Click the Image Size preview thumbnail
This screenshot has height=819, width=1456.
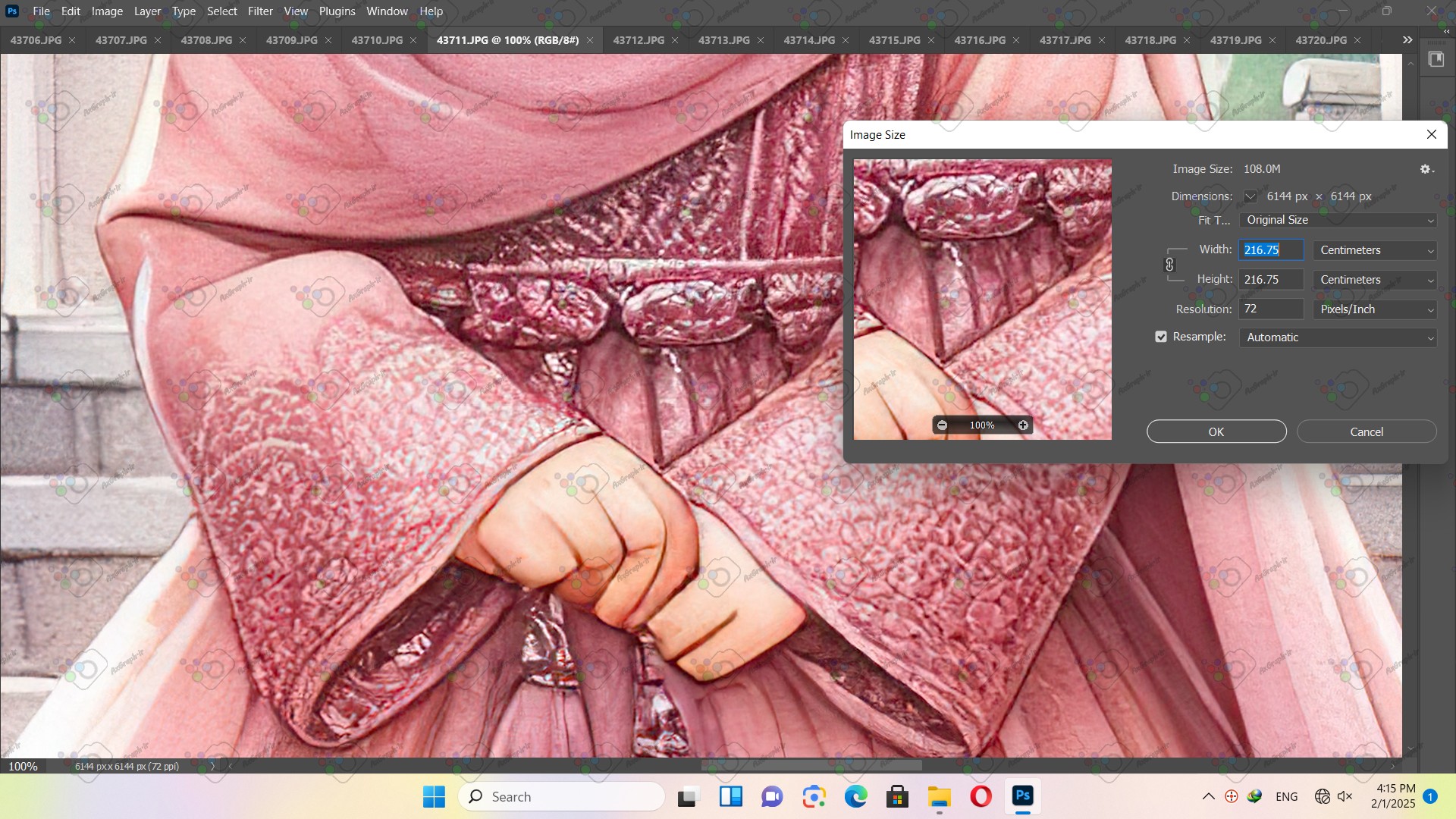click(983, 300)
